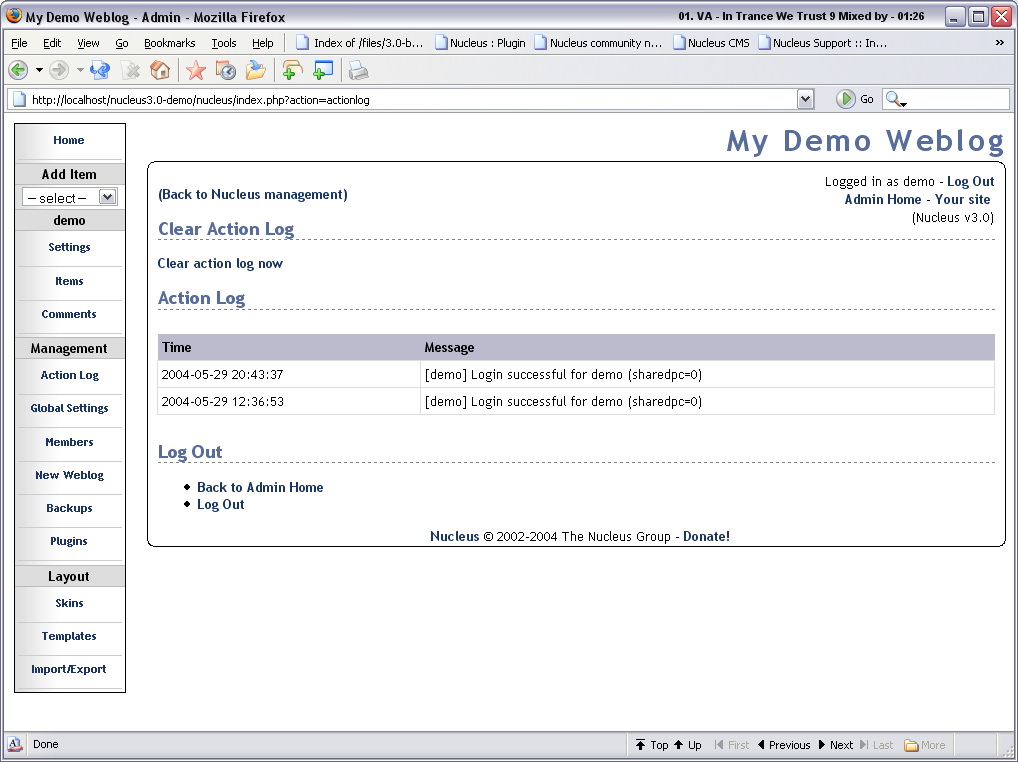Open Global Settings in the sidebar
Viewport: 1018px width, 762px height.
[x=69, y=408]
